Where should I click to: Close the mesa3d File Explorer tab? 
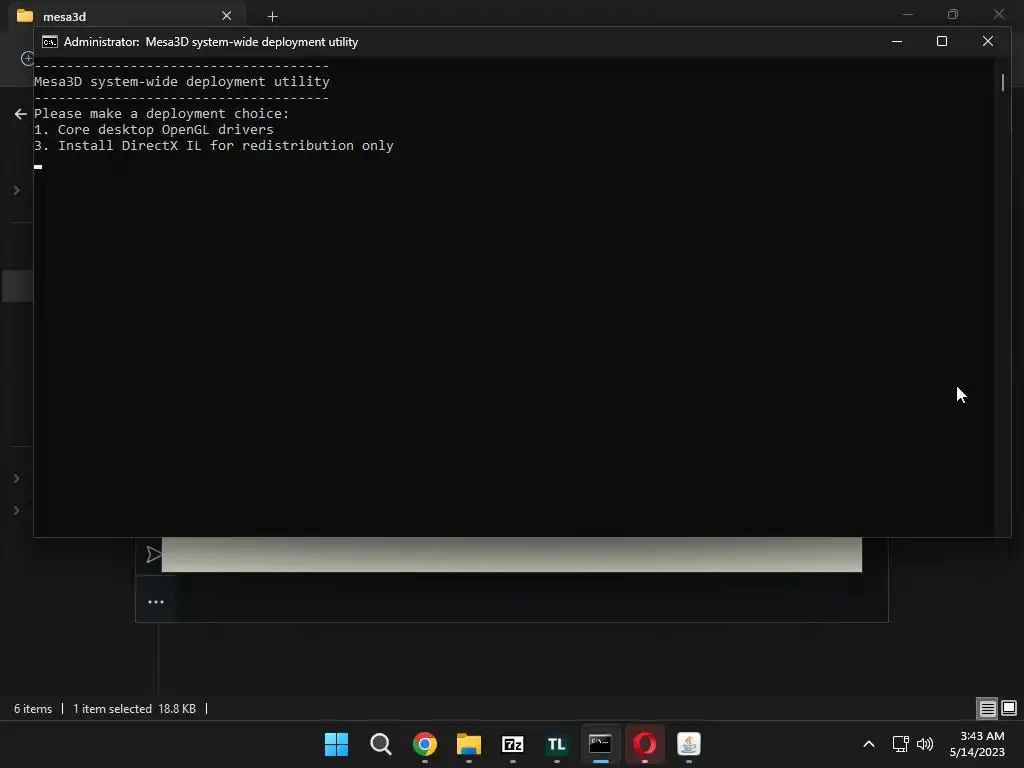[227, 16]
